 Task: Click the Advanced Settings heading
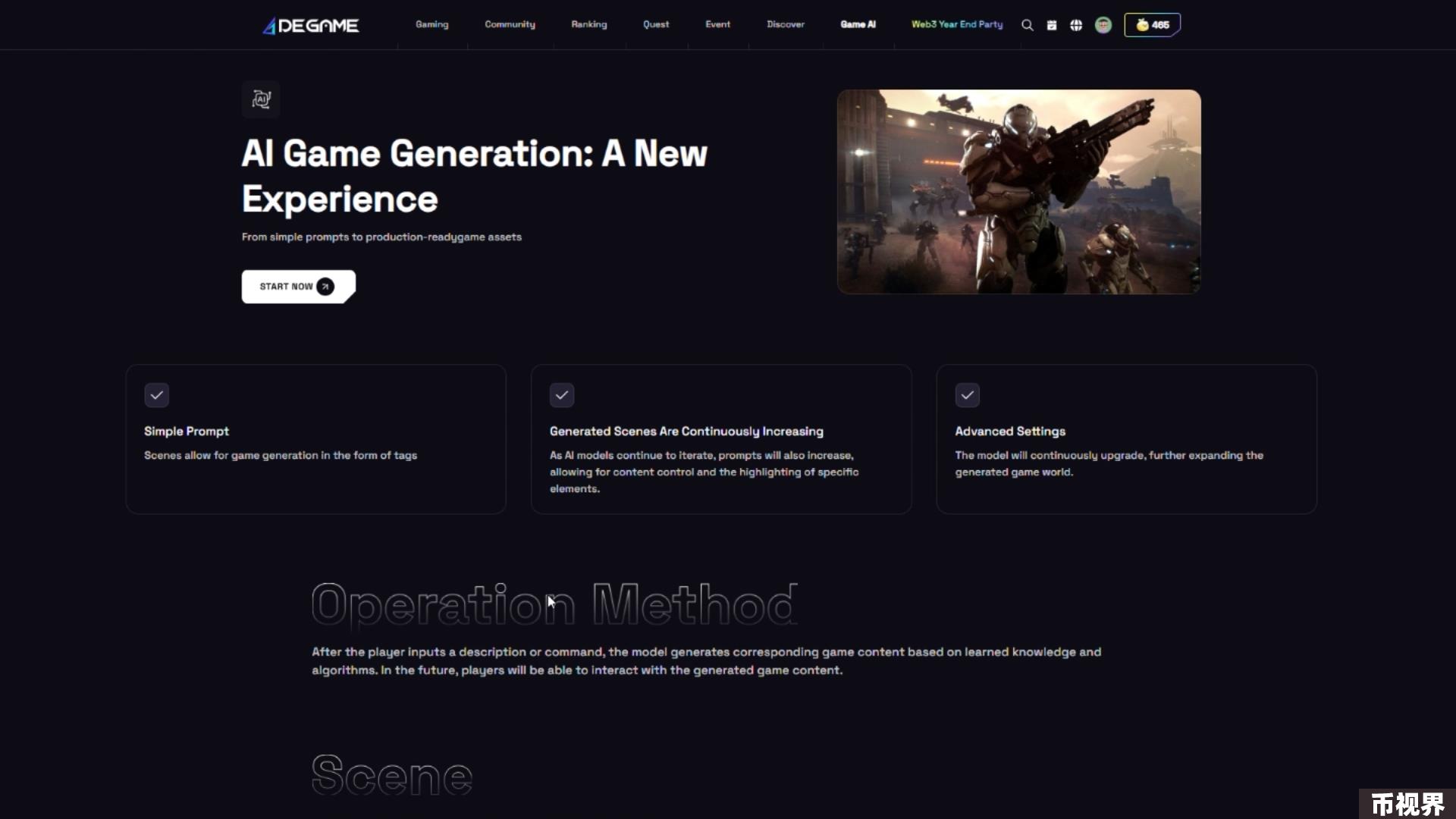click(1010, 431)
